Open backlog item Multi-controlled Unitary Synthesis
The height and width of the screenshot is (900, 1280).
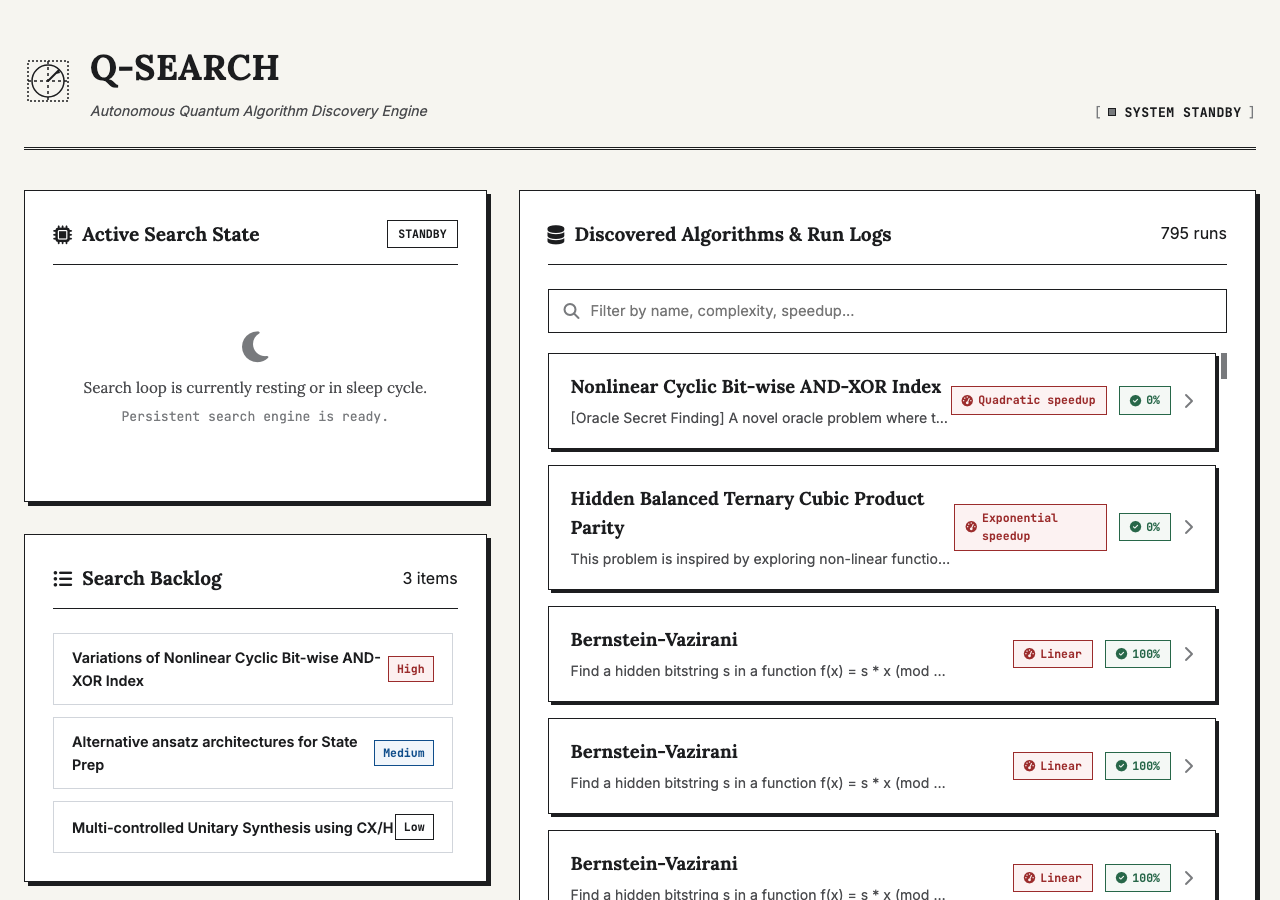tap(253, 827)
